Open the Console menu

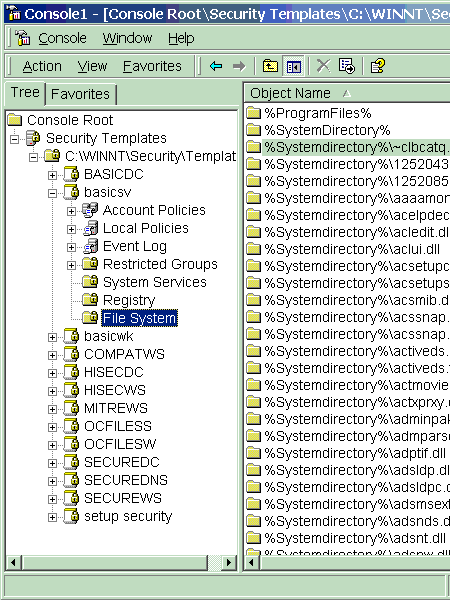62,38
